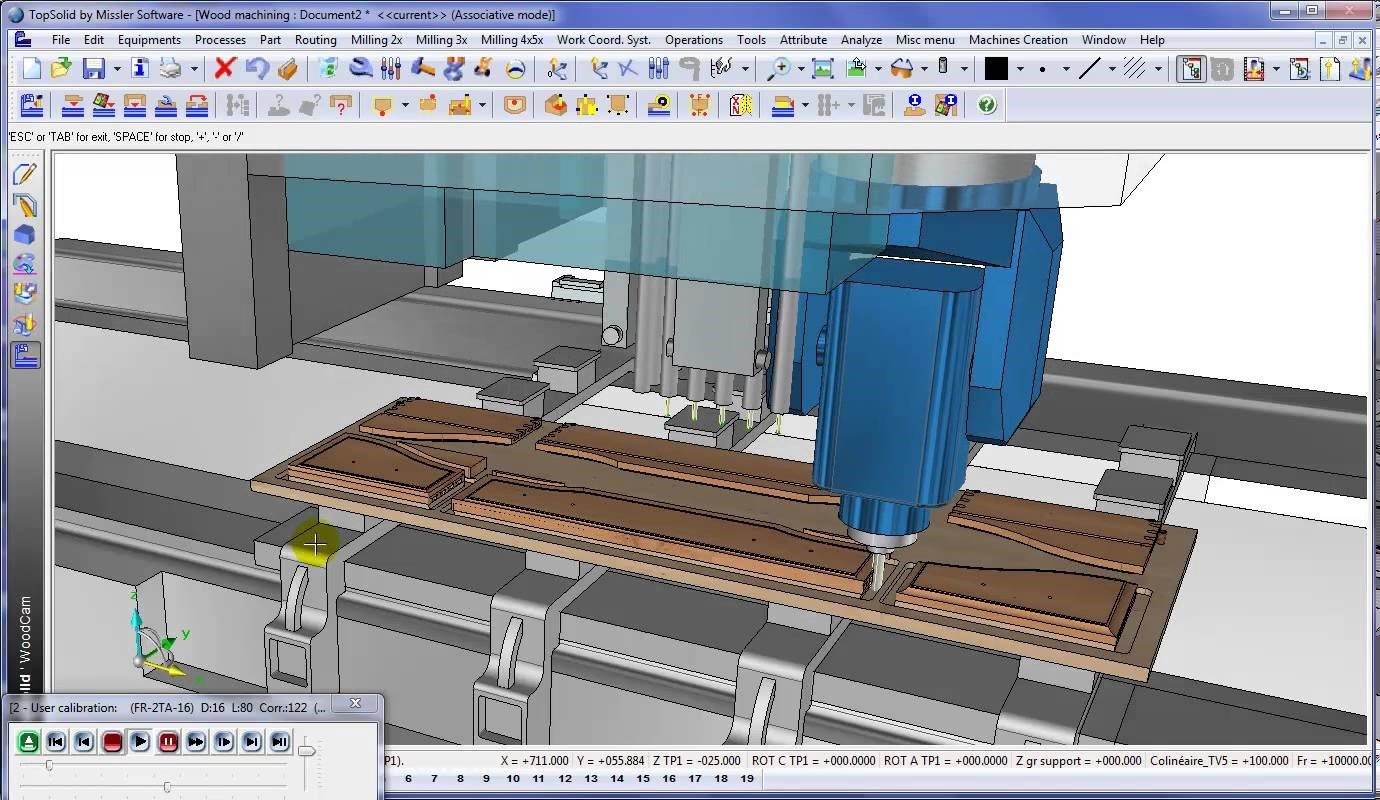This screenshot has height=800, width=1380.
Task: Save the document with the floppy disk icon
Action: click(x=93, y=69)
